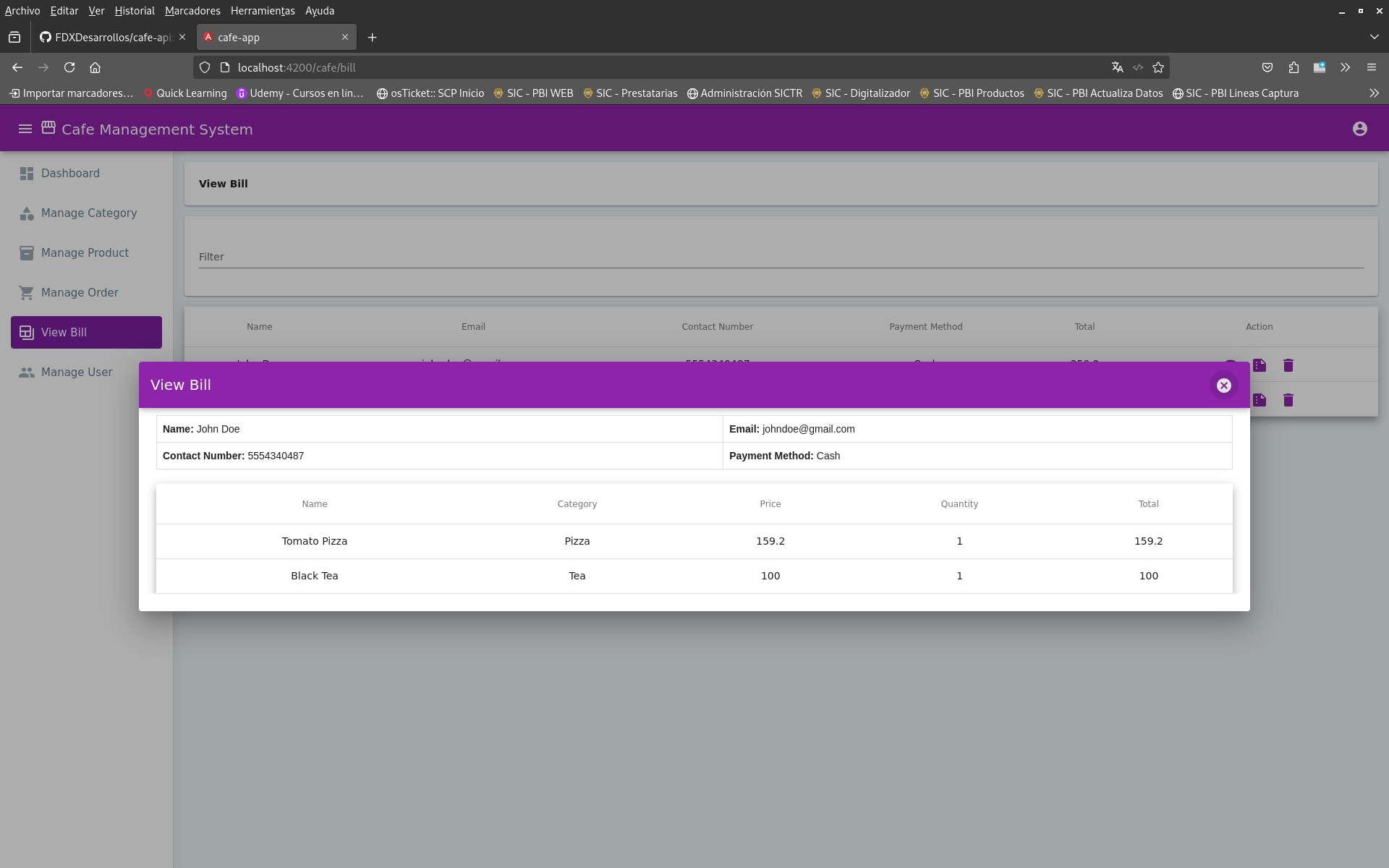Switch to the cafe-app tab
Screen dimensions: 1389x868
click(276, 38)
